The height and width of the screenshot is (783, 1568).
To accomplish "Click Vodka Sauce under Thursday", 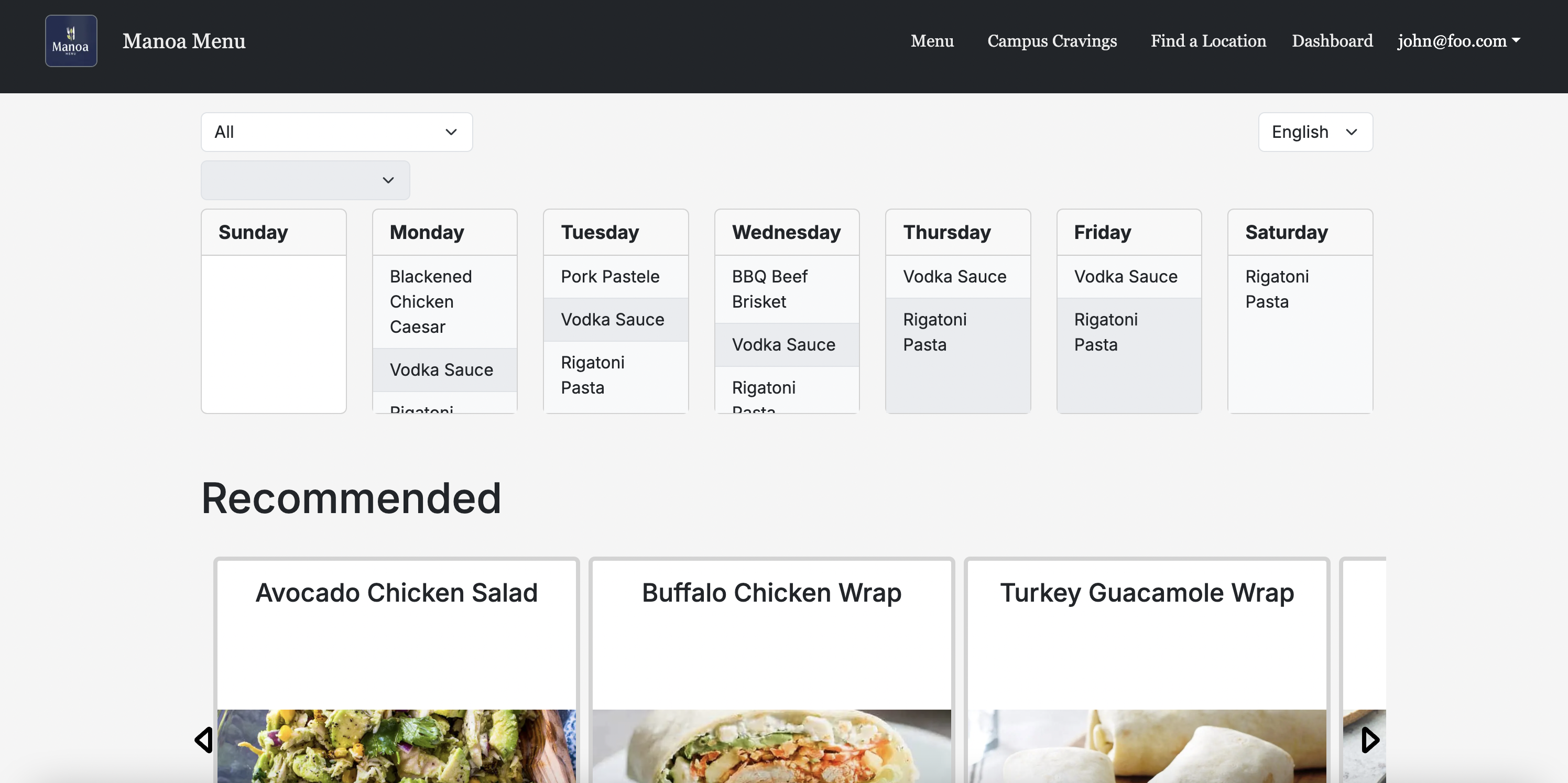I will pyautogui.click(x=954, y=276).
